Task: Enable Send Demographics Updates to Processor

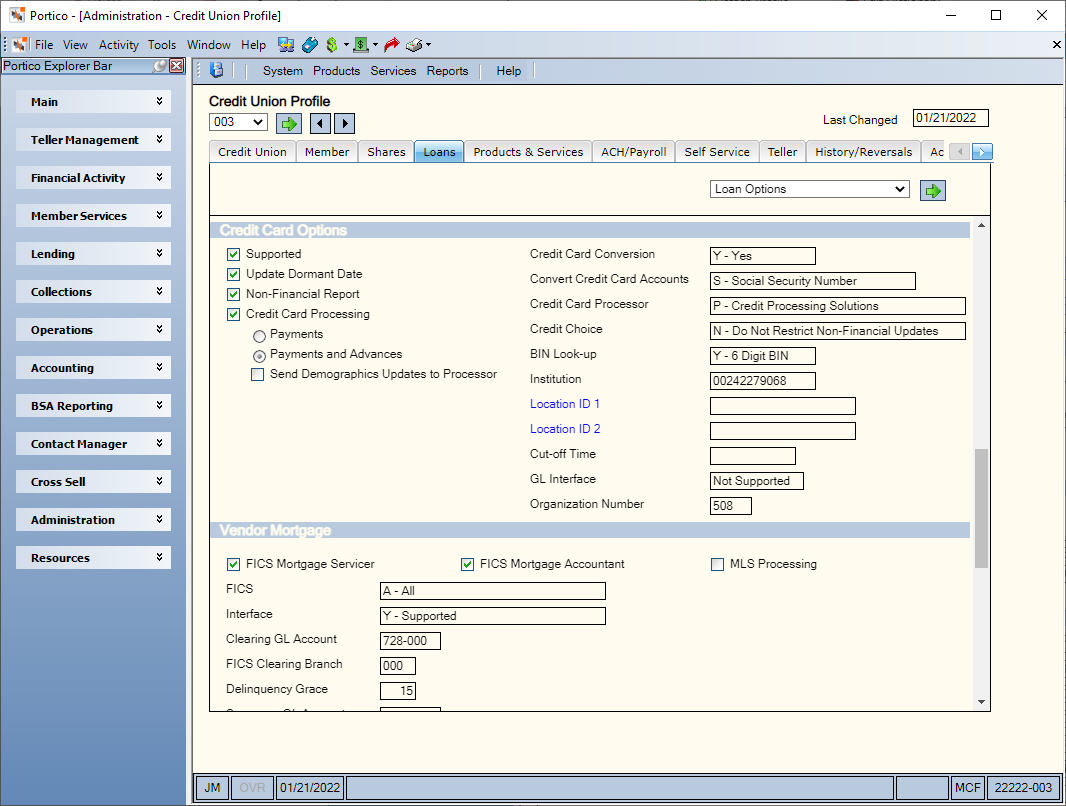Action: pyautogui.click(x=257, y=374)
